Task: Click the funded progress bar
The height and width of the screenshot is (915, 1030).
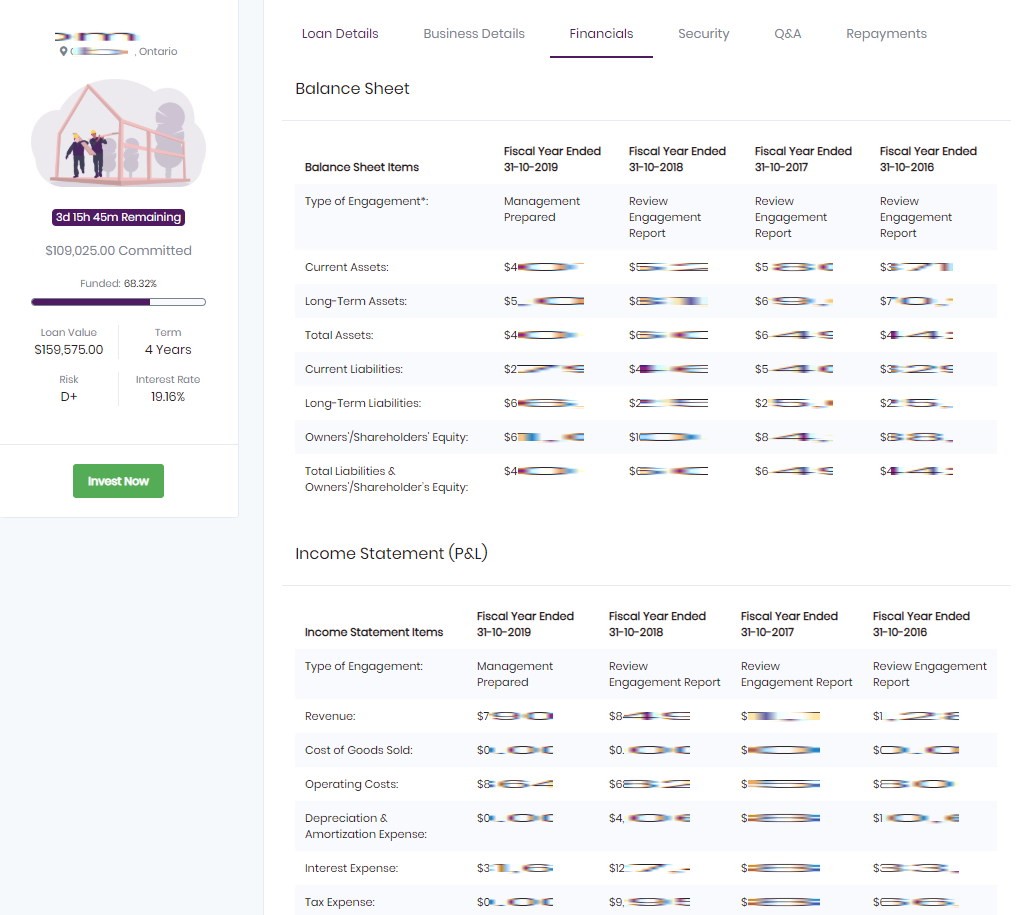Action: pyautogui.click(x=118, y=301)
